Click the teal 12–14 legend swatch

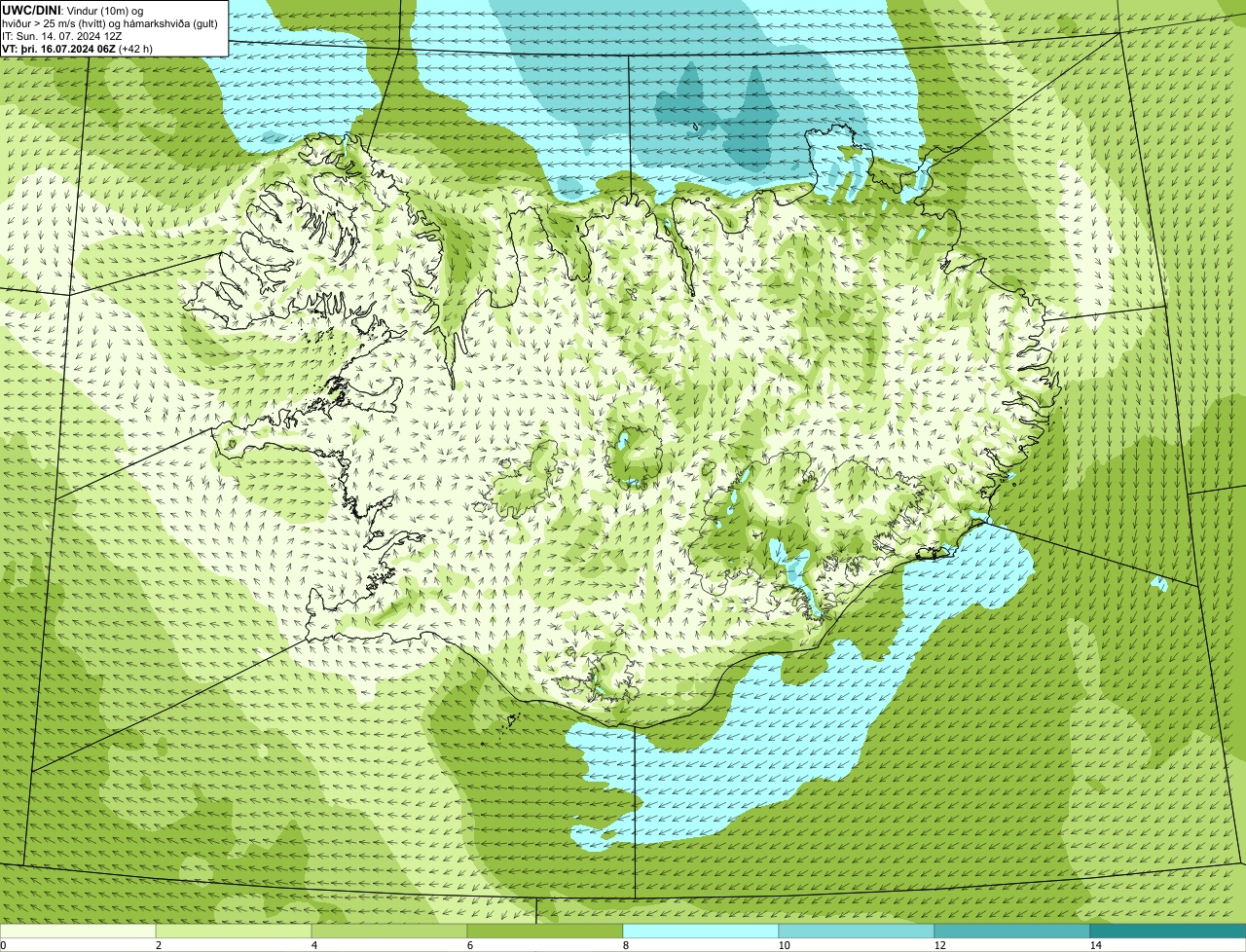click(x=1012, y=931)
